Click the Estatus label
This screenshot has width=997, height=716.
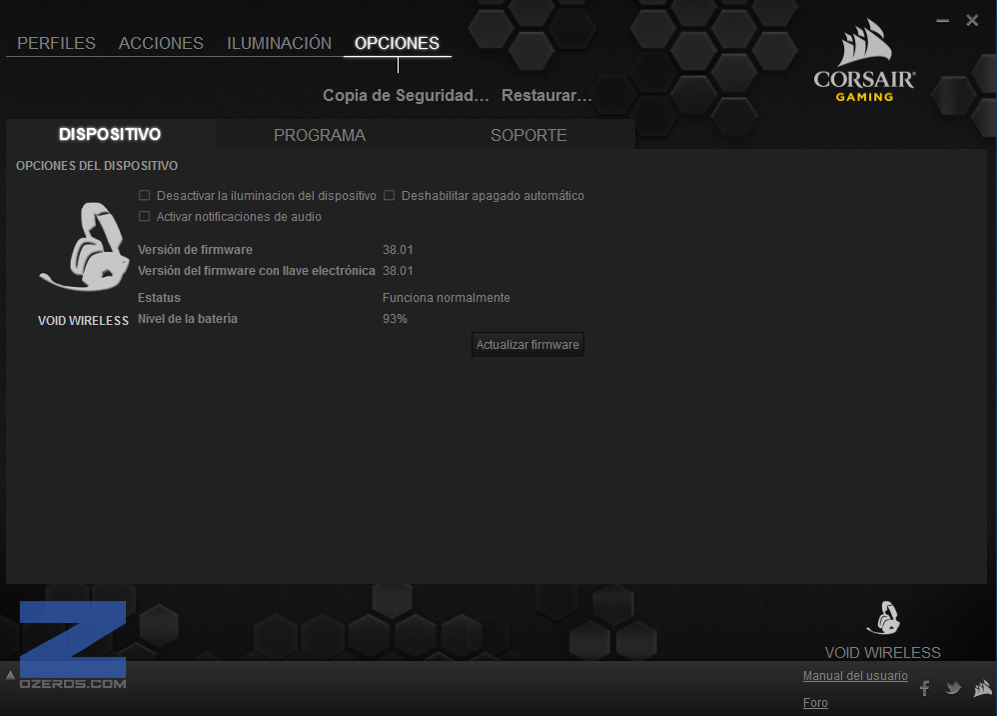159,298
